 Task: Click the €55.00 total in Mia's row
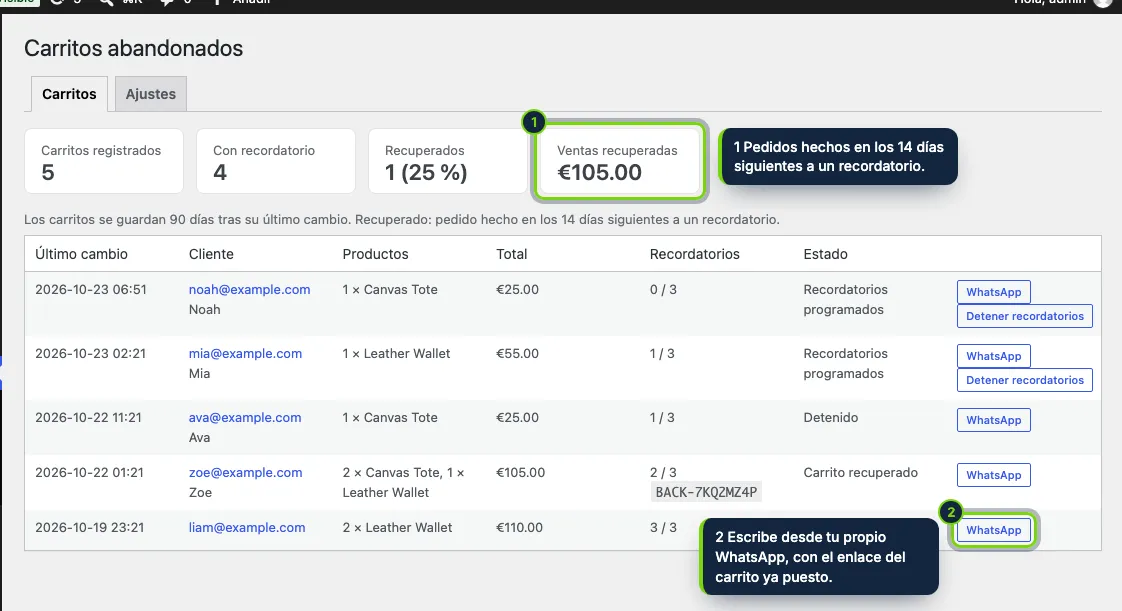517,353
